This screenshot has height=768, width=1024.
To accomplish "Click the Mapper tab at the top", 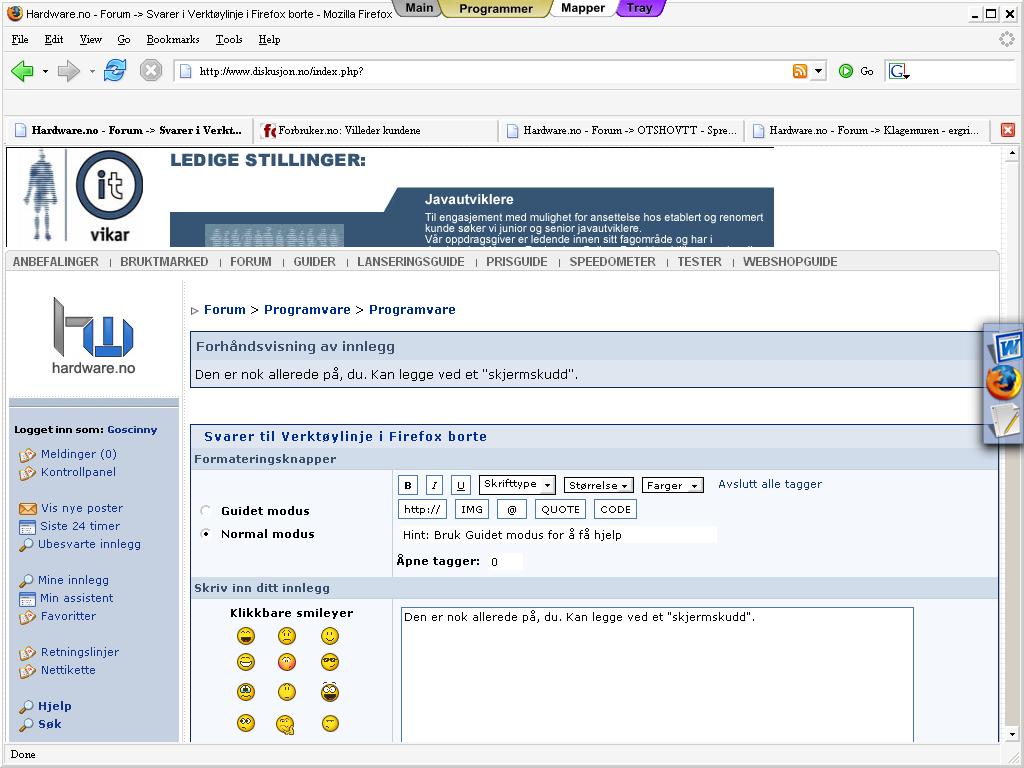I will (x=583, y=8).
